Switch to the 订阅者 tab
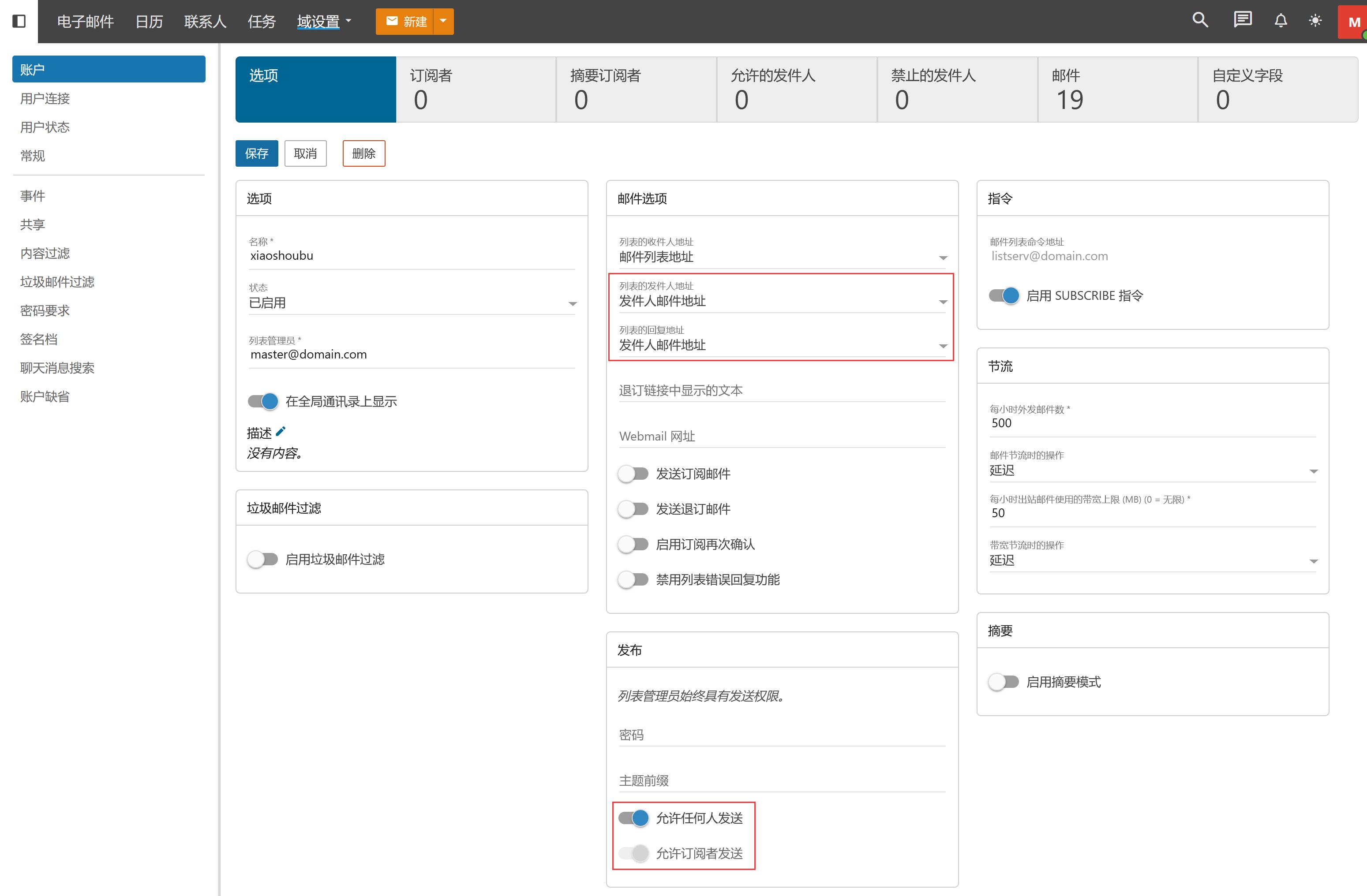1367x896 pixels. (x=476, y=89)
